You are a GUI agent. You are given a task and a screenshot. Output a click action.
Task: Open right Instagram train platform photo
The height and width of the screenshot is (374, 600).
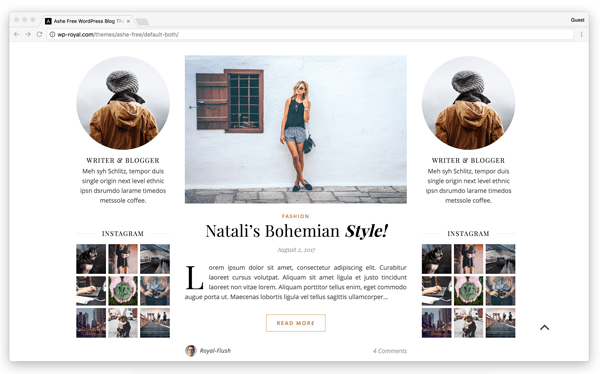[501, 259]
